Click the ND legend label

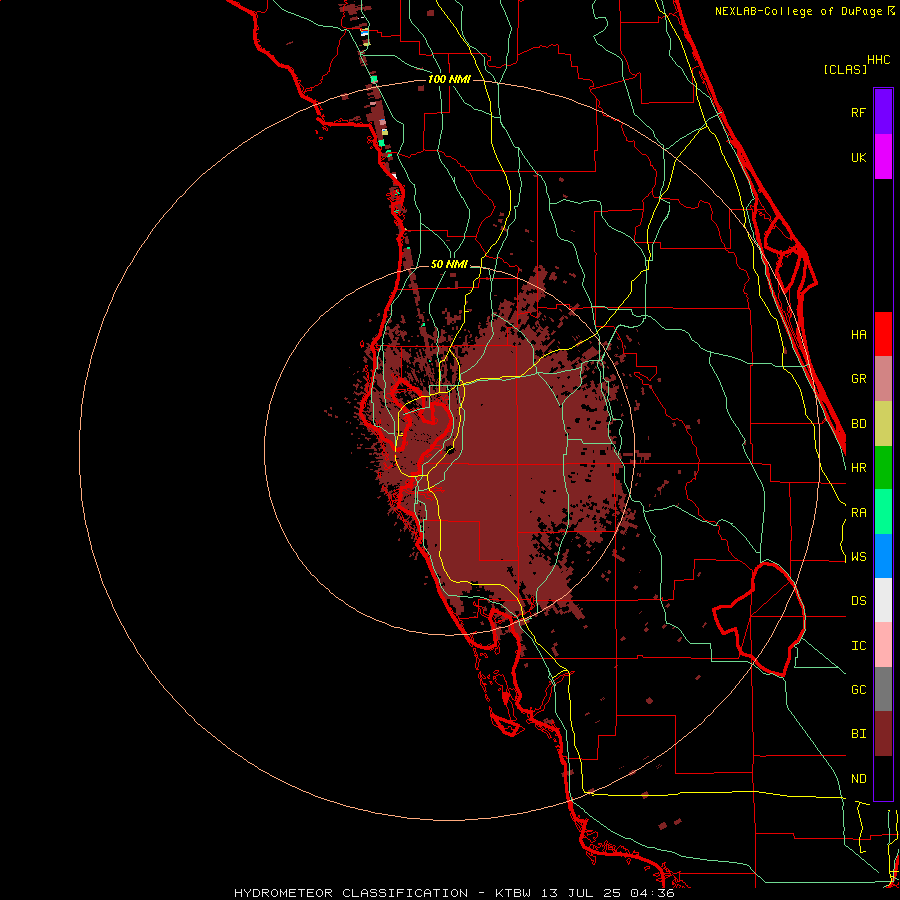point(859,779)
